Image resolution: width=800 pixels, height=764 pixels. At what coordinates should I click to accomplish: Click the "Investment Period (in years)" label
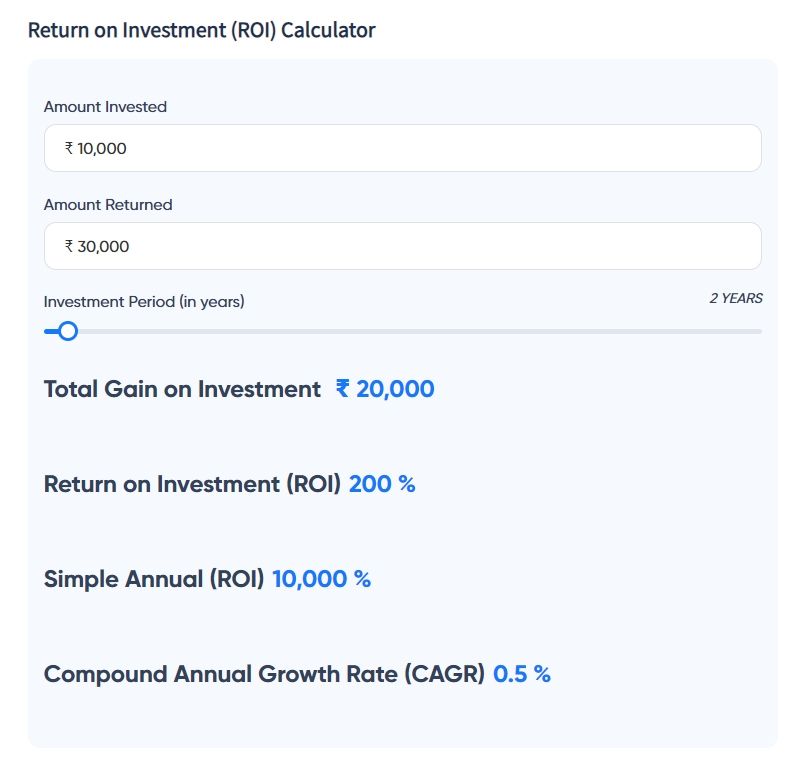[144, 301]
